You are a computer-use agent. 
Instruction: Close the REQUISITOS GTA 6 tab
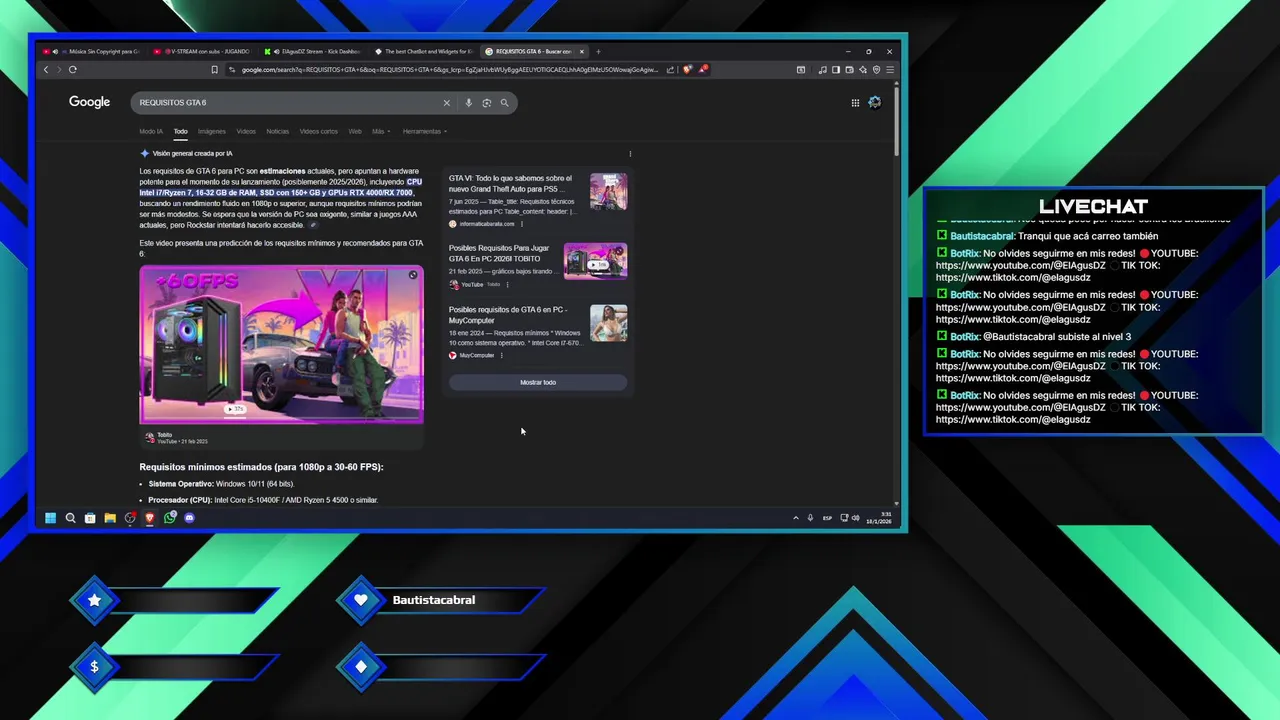click(582, 51)
